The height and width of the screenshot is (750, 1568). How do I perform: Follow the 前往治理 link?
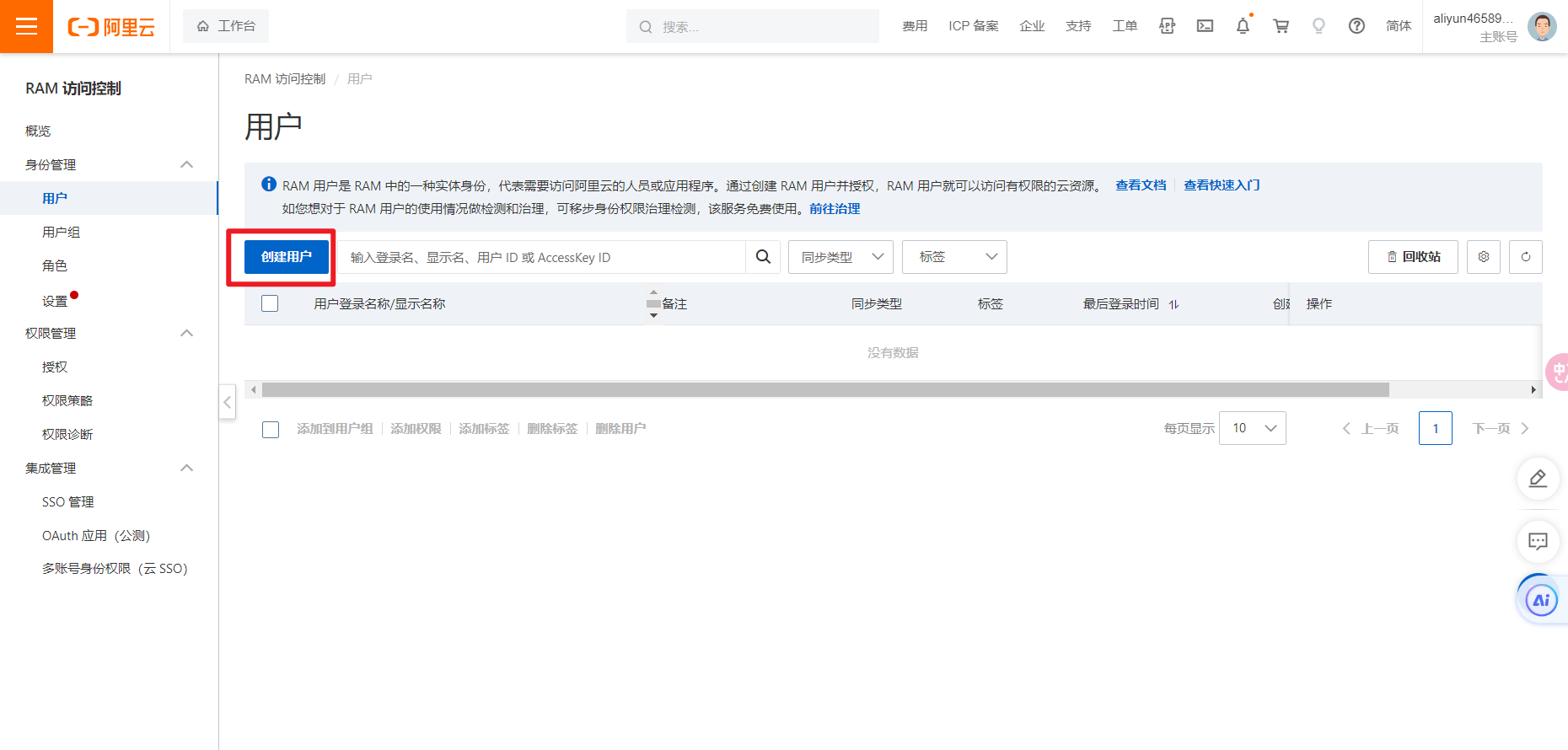pos(835,208)
